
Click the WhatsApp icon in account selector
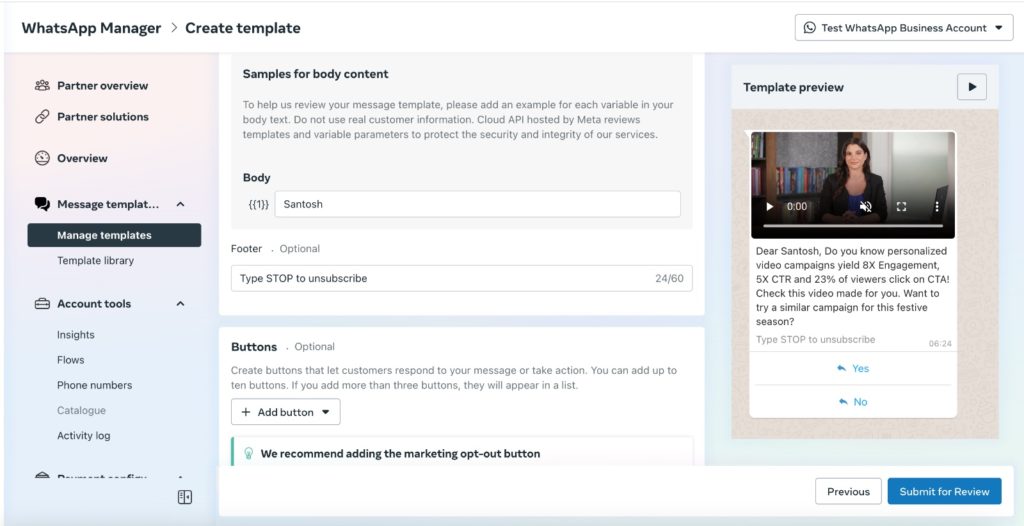(810, 28)
